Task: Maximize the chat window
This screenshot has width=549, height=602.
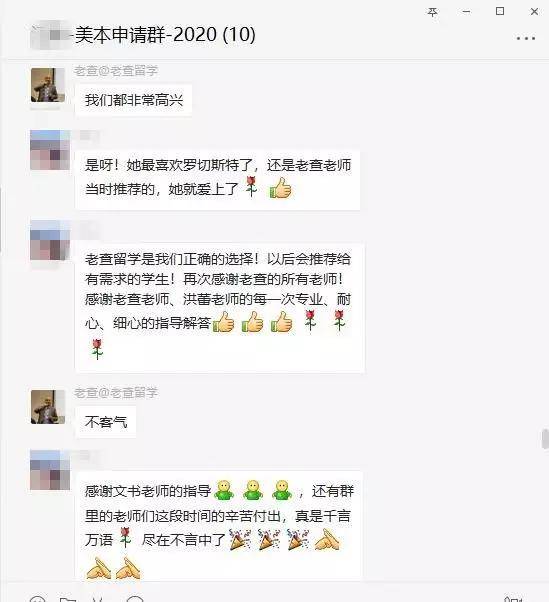Action: click(x=500, y=12)
